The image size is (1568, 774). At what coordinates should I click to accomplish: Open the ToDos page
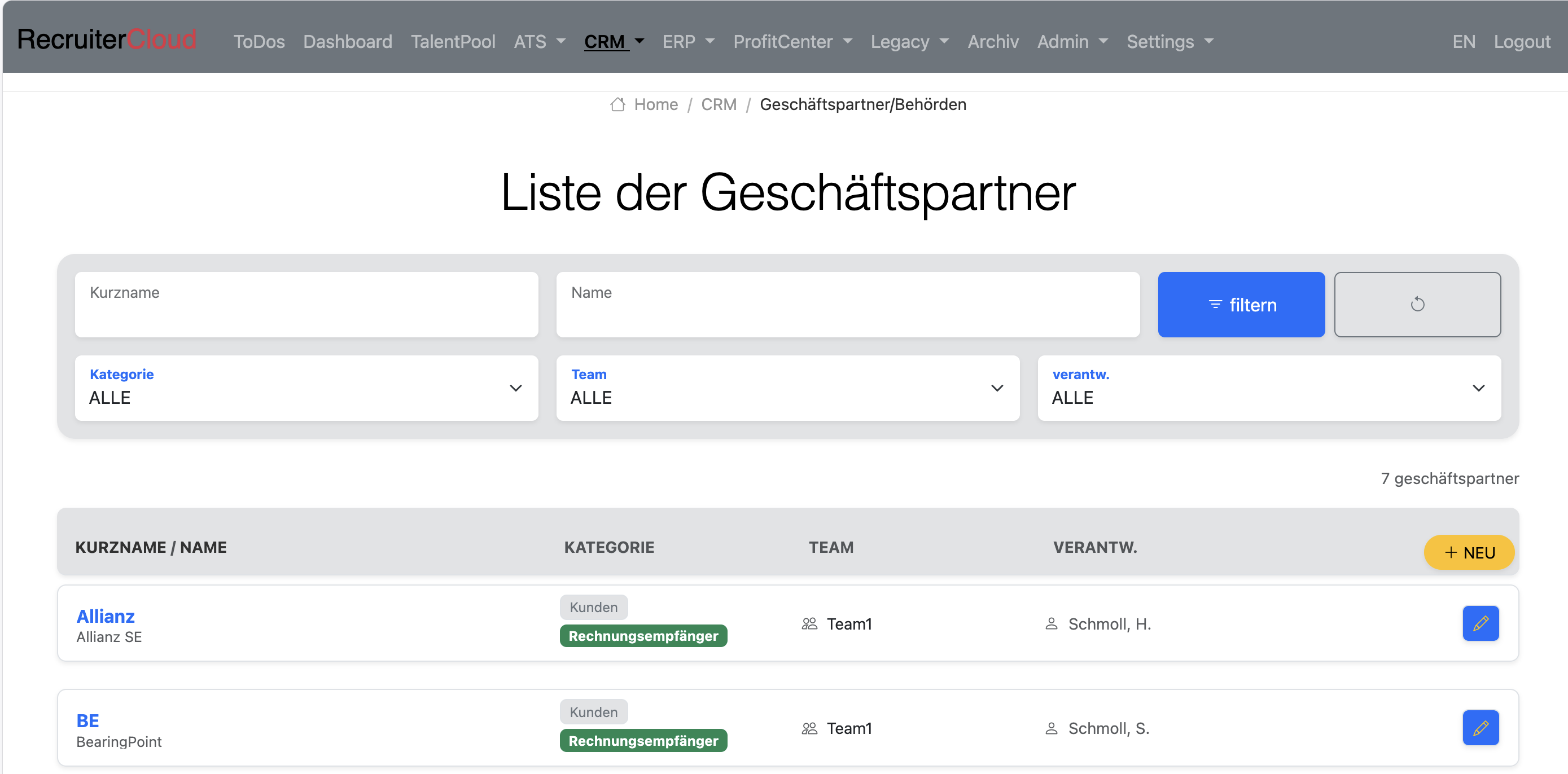(259, 41)
